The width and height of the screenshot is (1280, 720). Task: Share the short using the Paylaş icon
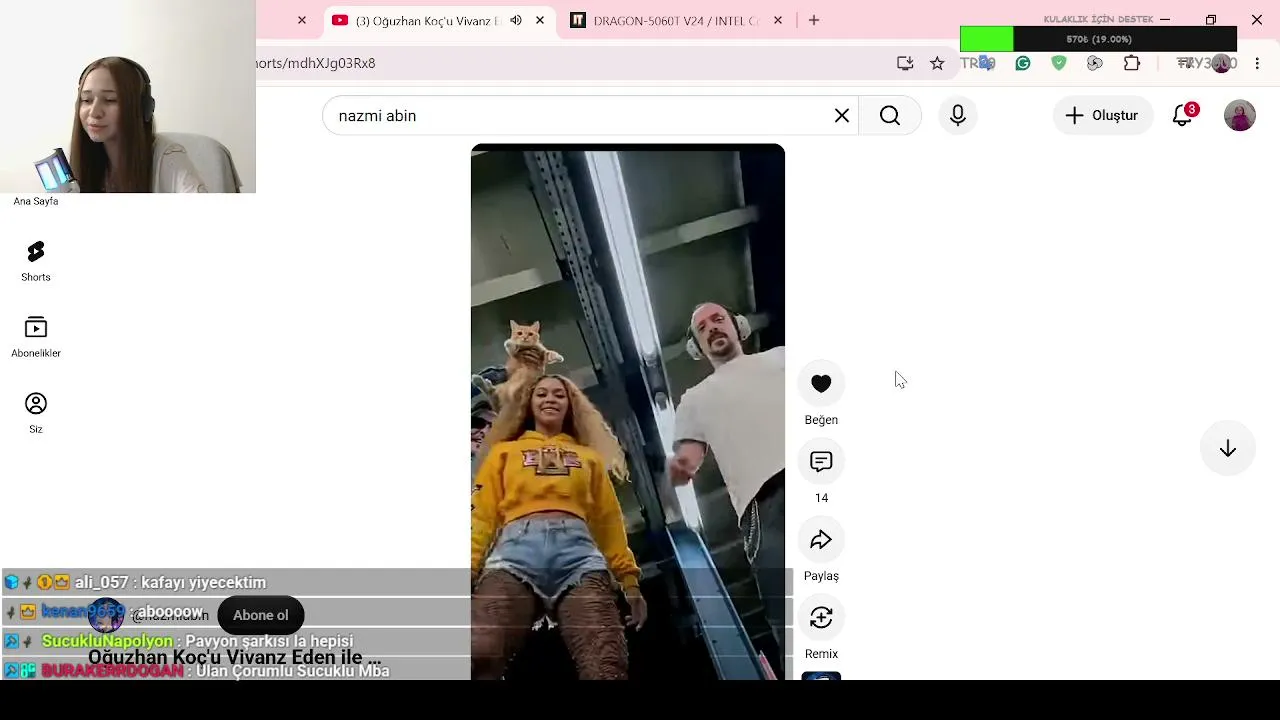click(x=821, y=540)
